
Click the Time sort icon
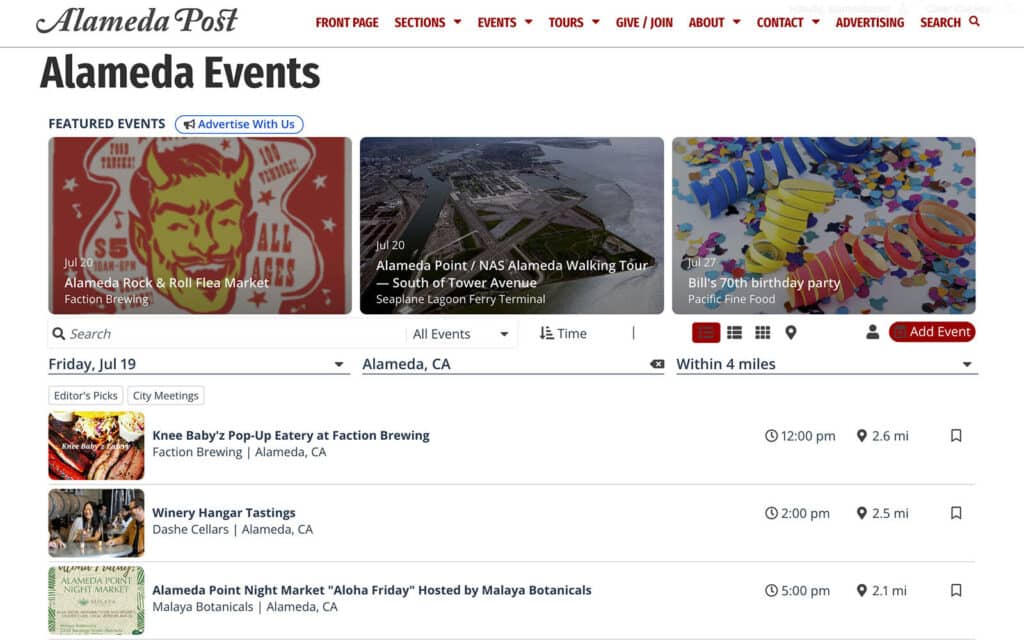pyautogui.click(x=547, y=334)
